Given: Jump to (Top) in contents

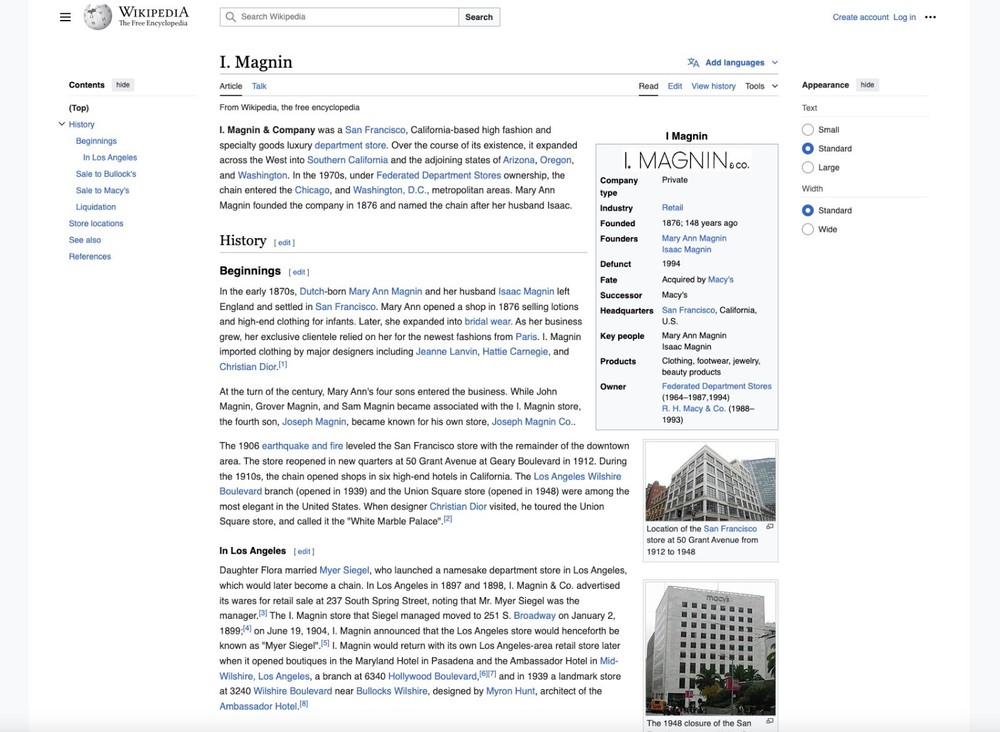Looking at the screenshot, I should click(x=79, y=108).
